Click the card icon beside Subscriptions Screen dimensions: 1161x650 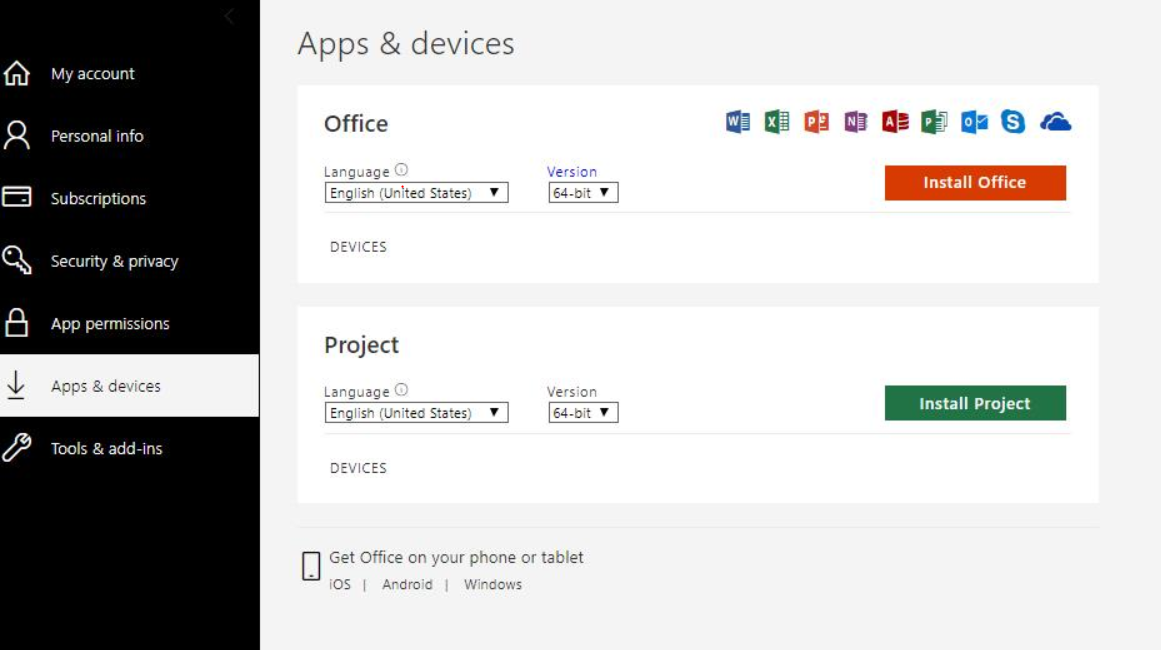(x=16, y=197)
